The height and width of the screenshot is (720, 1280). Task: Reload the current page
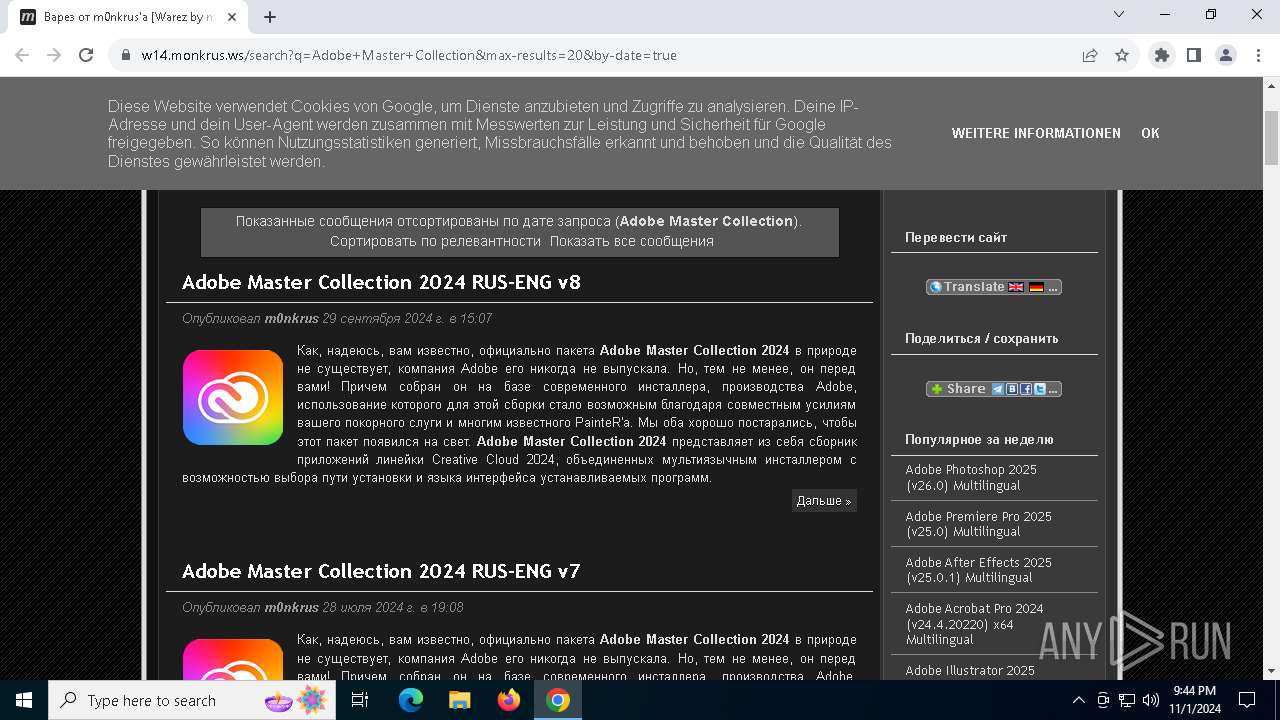(86, 55)
